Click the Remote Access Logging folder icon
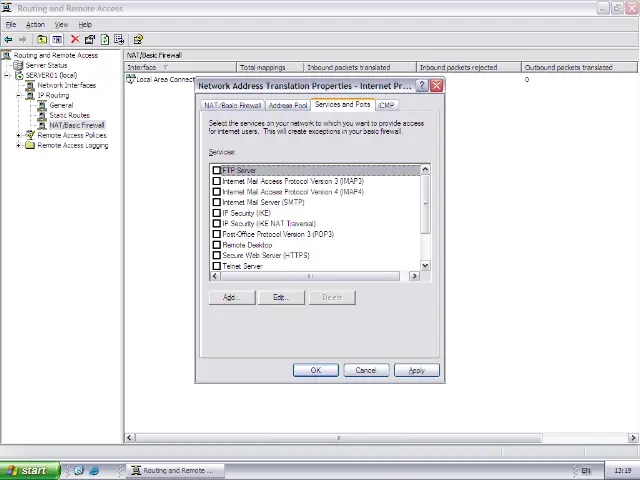This screenshot has width=640, height=480. click(x=30, y=145)
